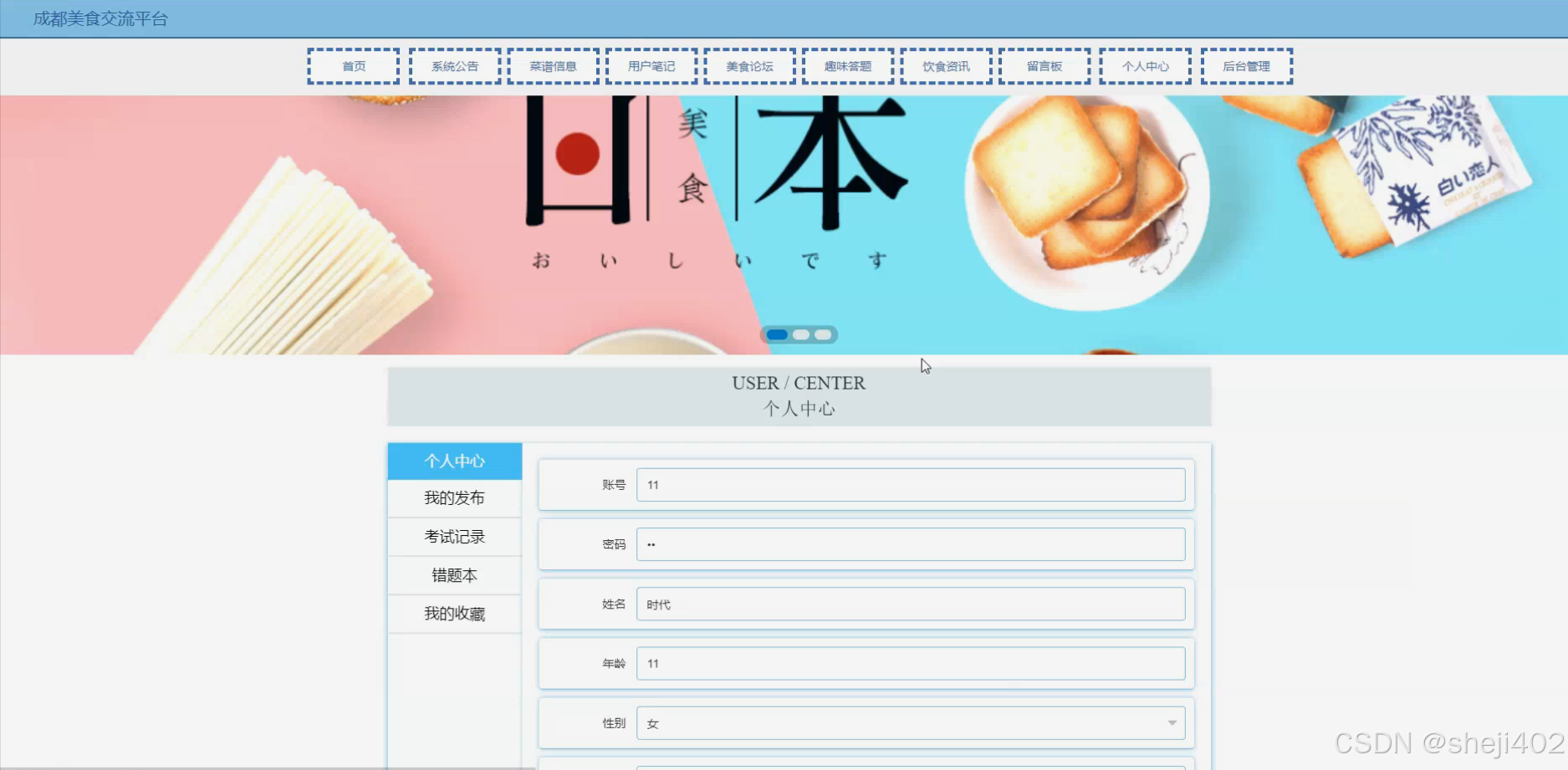1568x770 pixels.
Task: Open the 首页 nav item
Action: tap(354, 66)
